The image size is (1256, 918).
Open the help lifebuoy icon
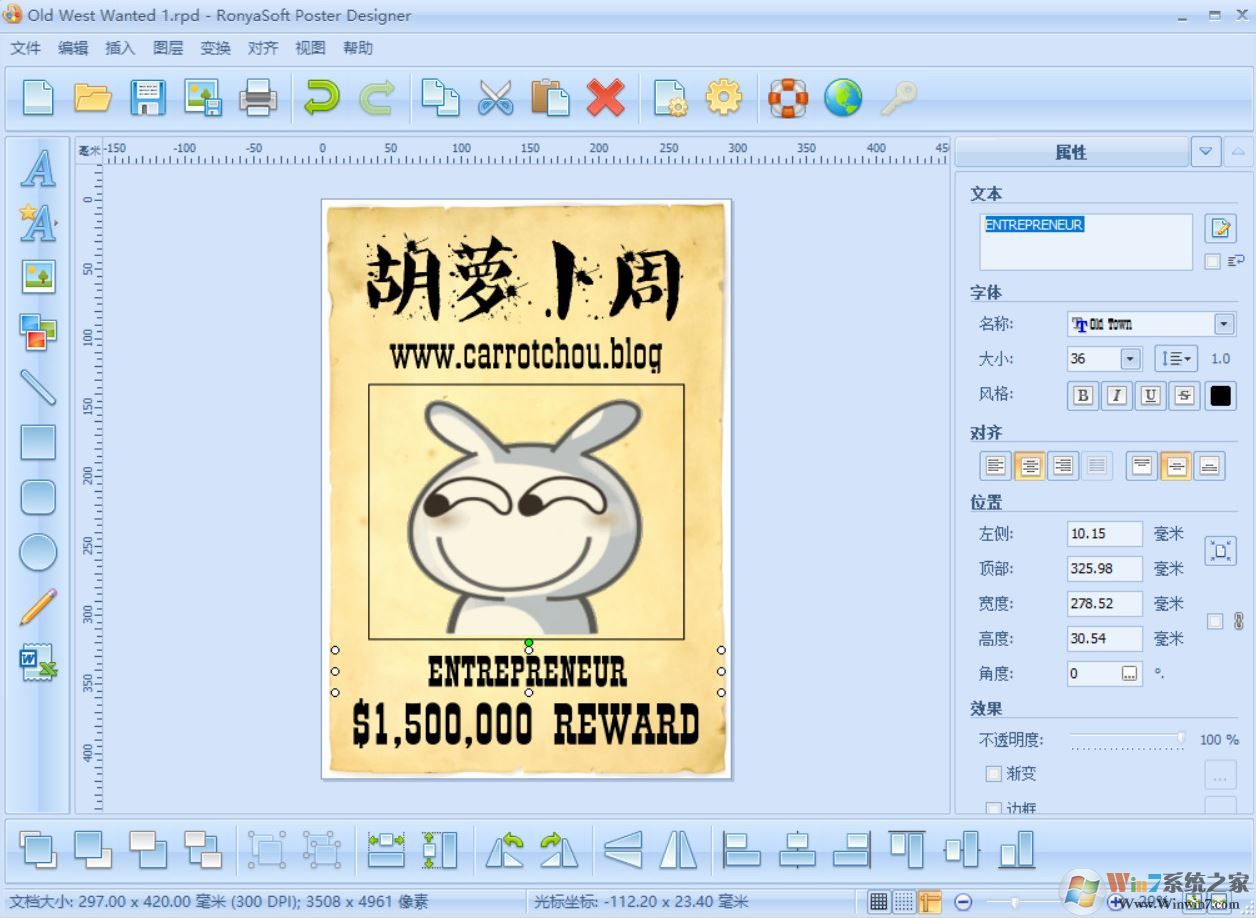tap(787, 97)
